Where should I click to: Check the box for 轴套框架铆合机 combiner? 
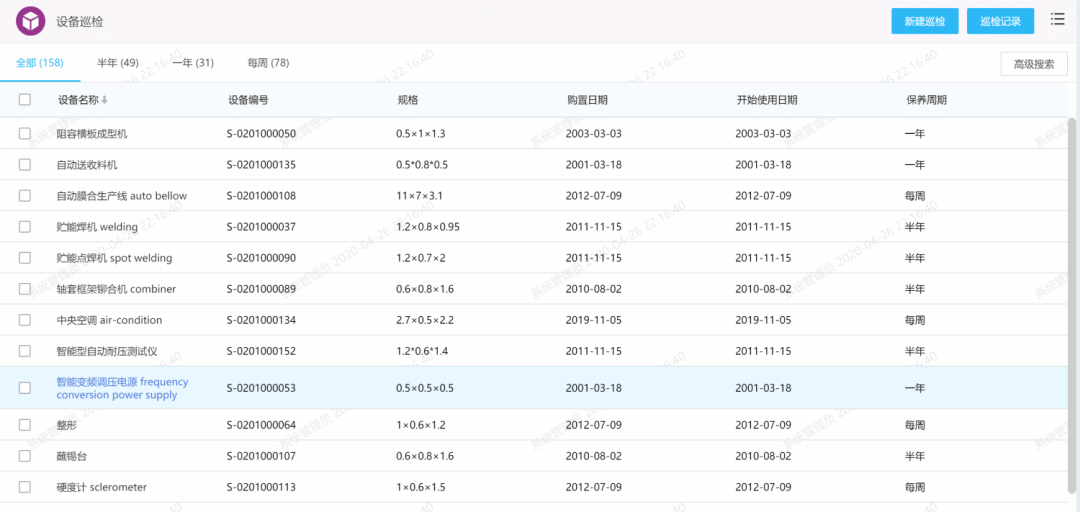click(25, 289)
